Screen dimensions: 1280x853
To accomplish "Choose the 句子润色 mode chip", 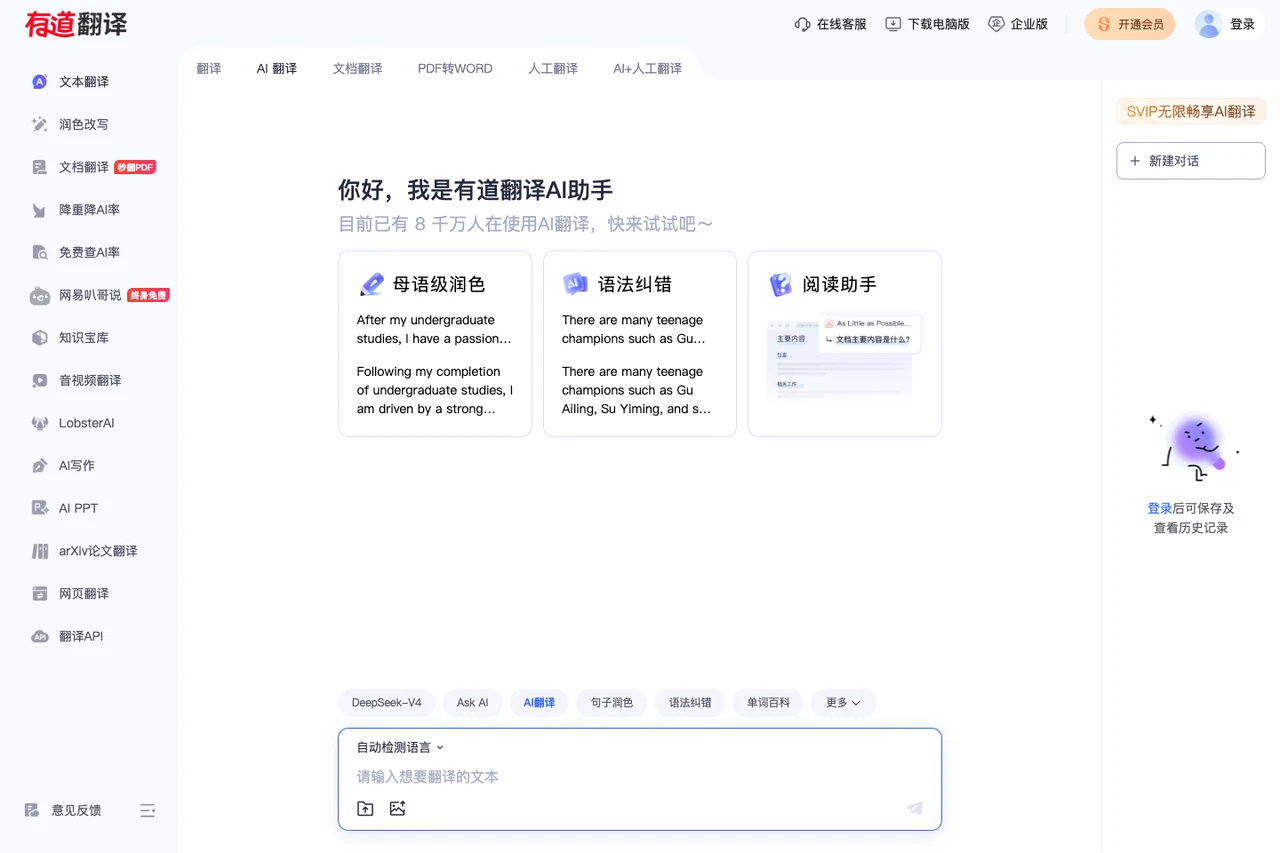I will pyautogui.click(x=611, y=703).
